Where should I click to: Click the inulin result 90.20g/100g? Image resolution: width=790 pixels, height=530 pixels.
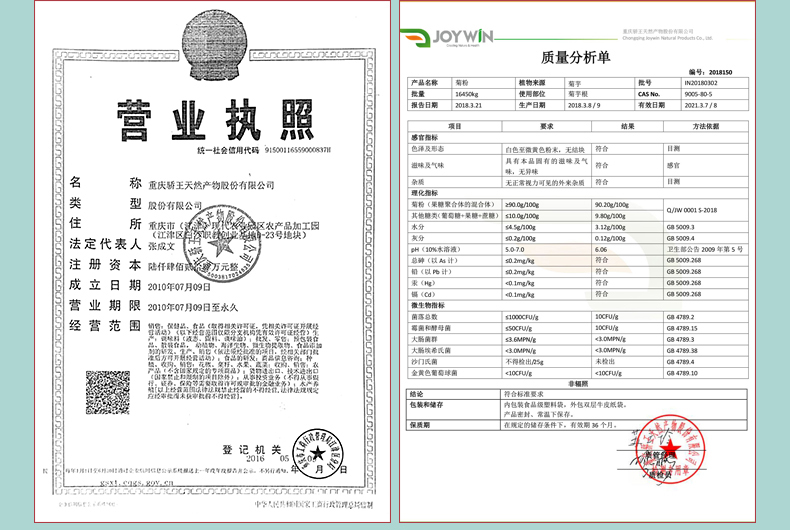click(x=612, y=205)
